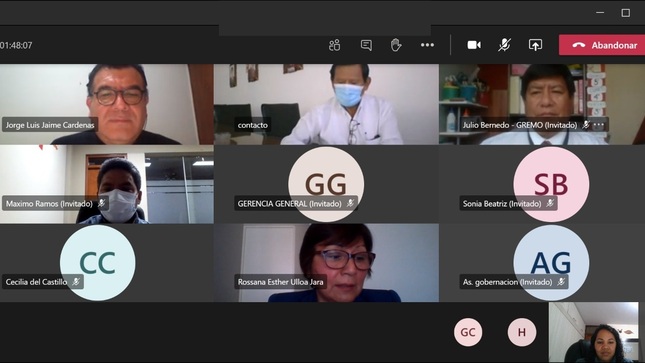Show the meeting participants panel
This screenshot has width=645, height=363.
(334, 45)
